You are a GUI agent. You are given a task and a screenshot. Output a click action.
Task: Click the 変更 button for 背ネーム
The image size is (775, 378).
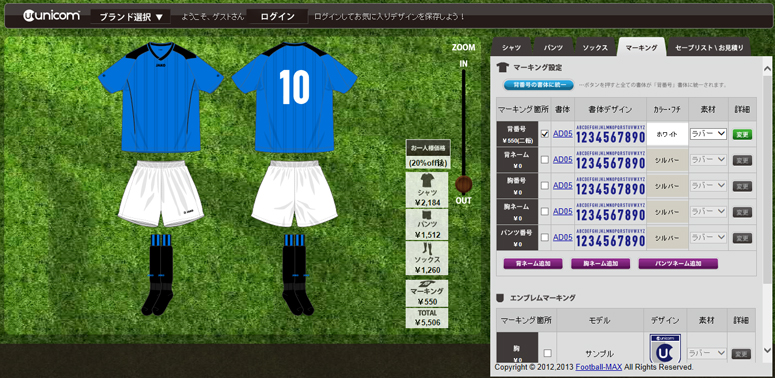tap(742, 160)
